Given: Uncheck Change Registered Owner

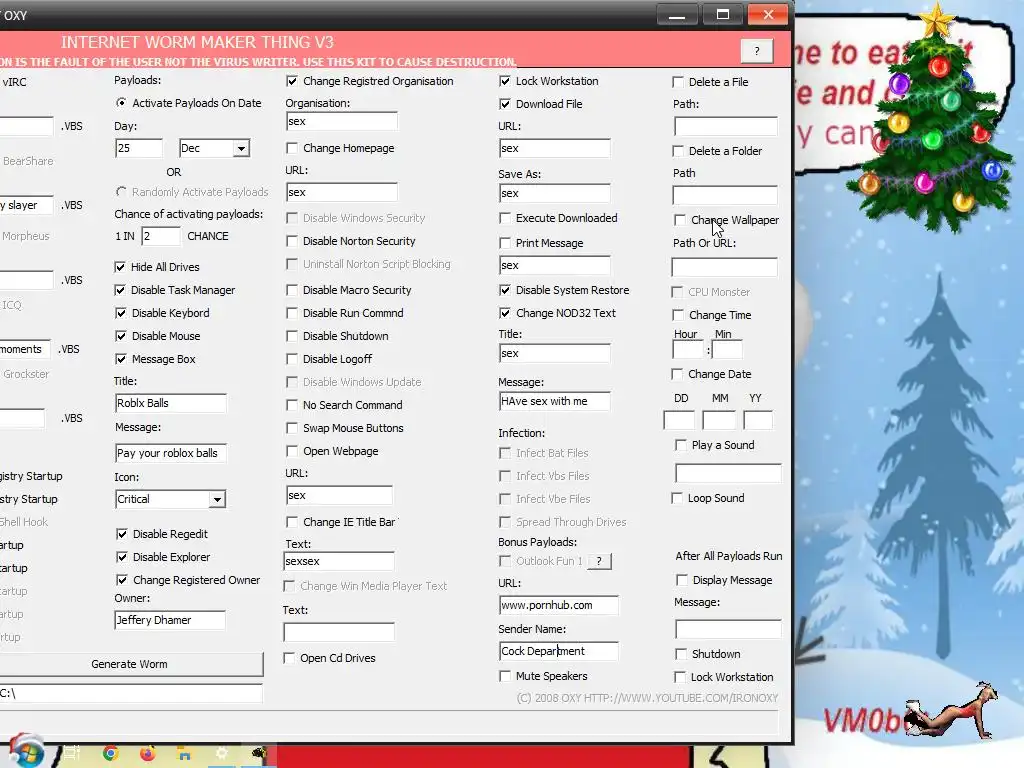Looking at the screenshot, I should pyautogui.click(x=121, y=579).
